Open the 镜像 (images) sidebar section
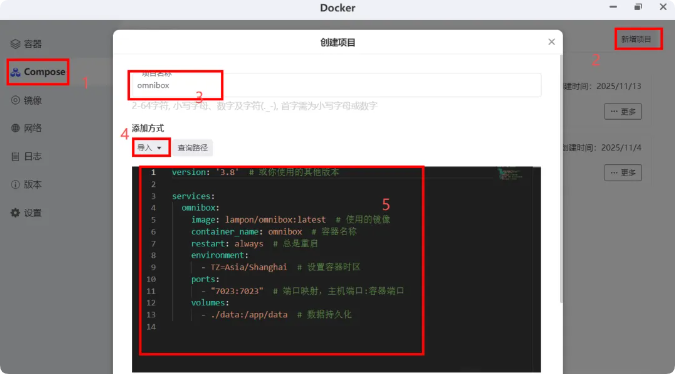Viewport: 675px width, 374px height. click(x=26, y=100)
